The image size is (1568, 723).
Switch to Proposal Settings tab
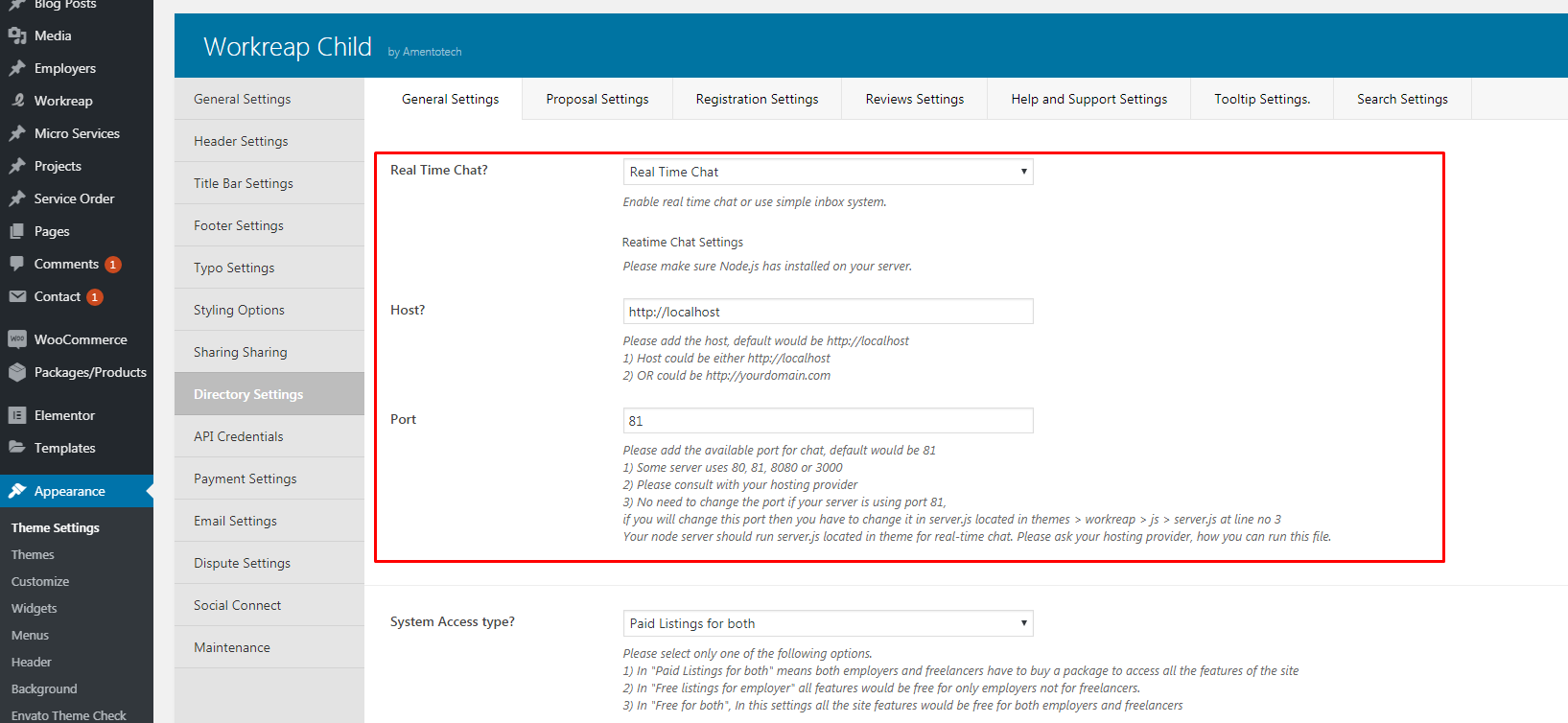(597, 99)
